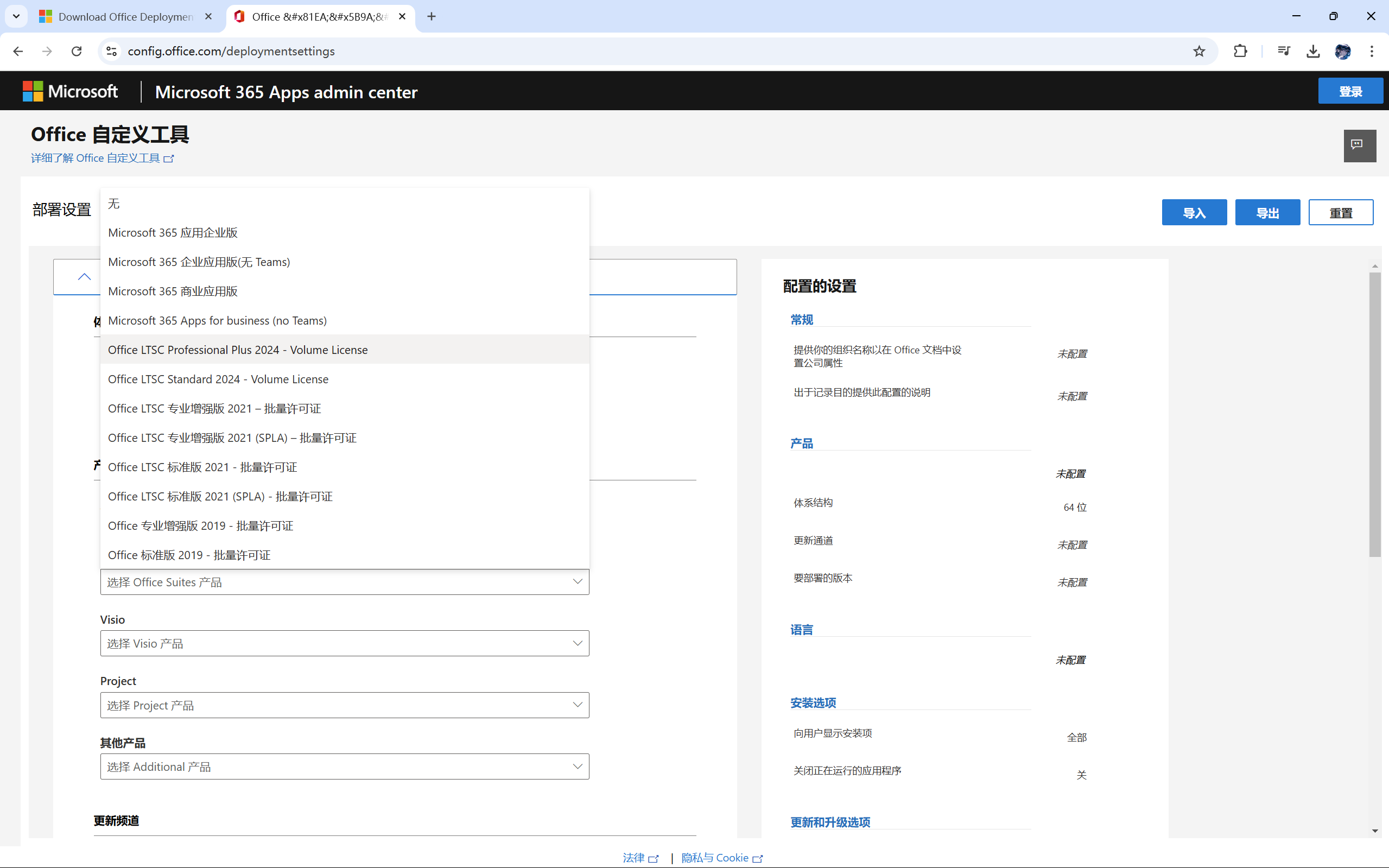Click the 要部署的版本 setting row
1389x868 pixels.
[940, 580]
